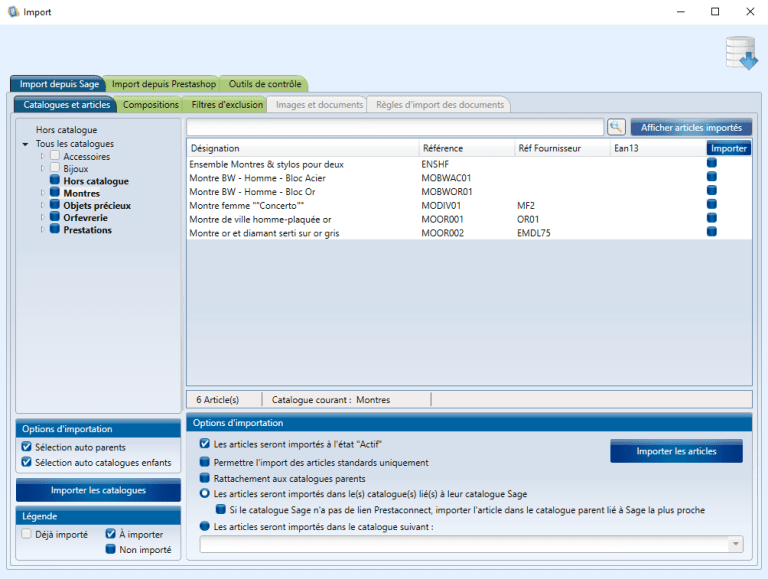
Task: Open Images et documents sub-tab
Action: coord(319,104)
